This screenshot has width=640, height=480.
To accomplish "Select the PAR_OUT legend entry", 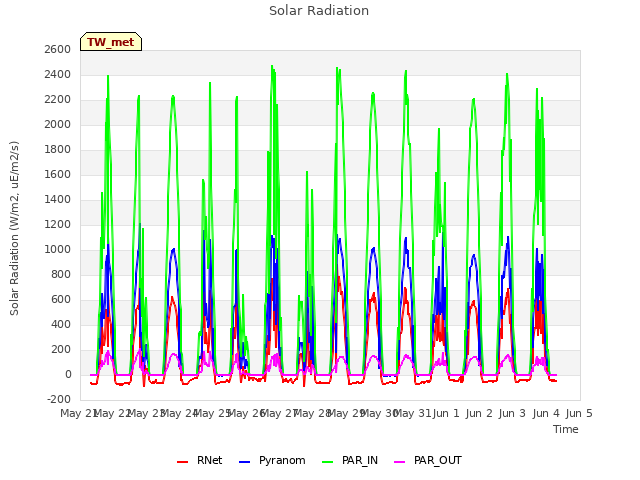I will point(428,460).
